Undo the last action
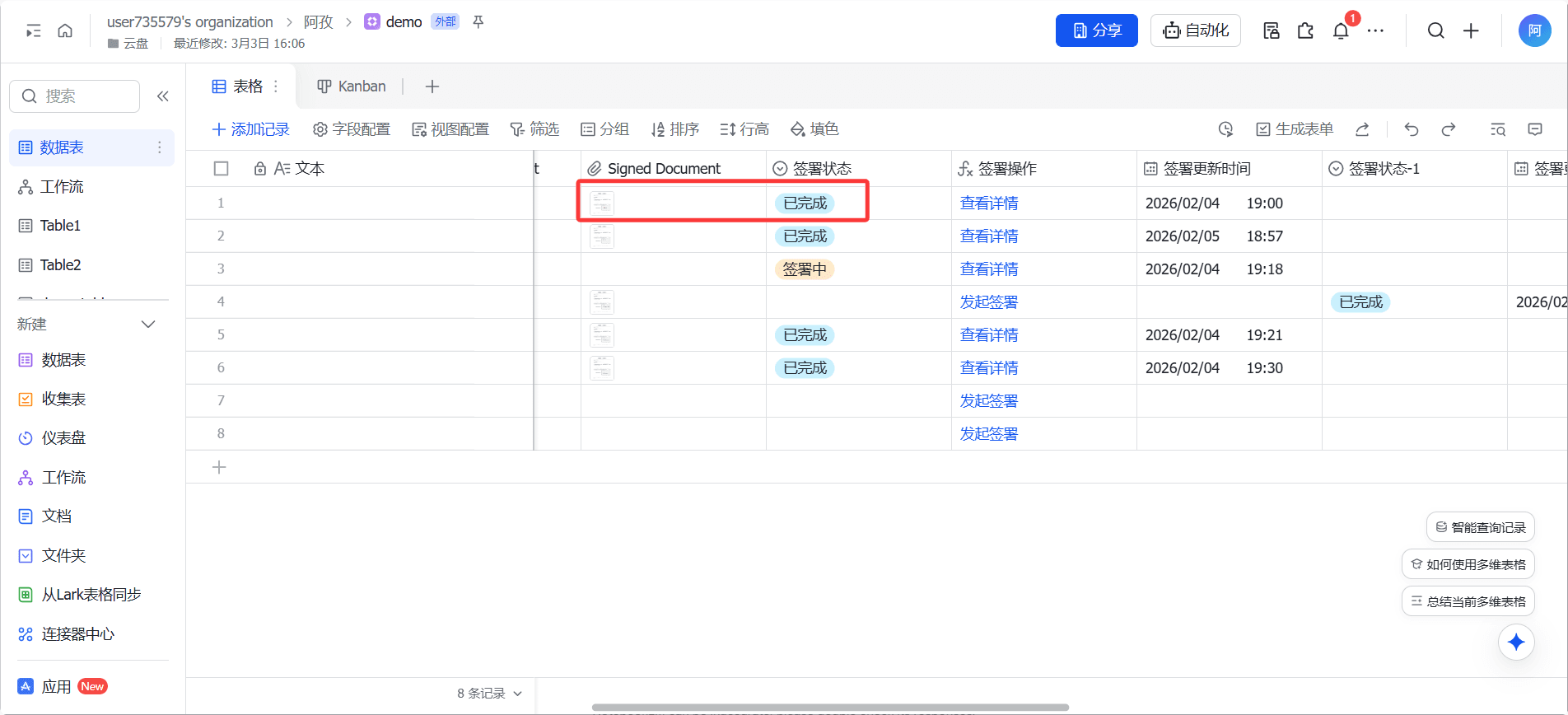The width and height of the screenshot is (1568, 715). pyautogui.click(x=1412, y=129)
